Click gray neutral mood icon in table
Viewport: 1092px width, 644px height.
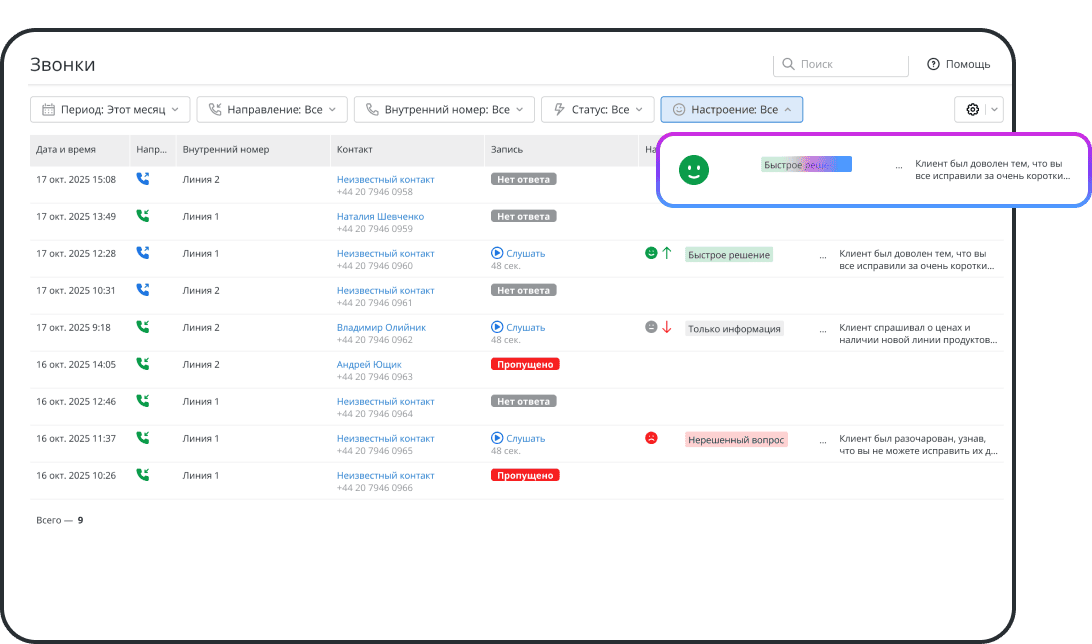(651, 327)
